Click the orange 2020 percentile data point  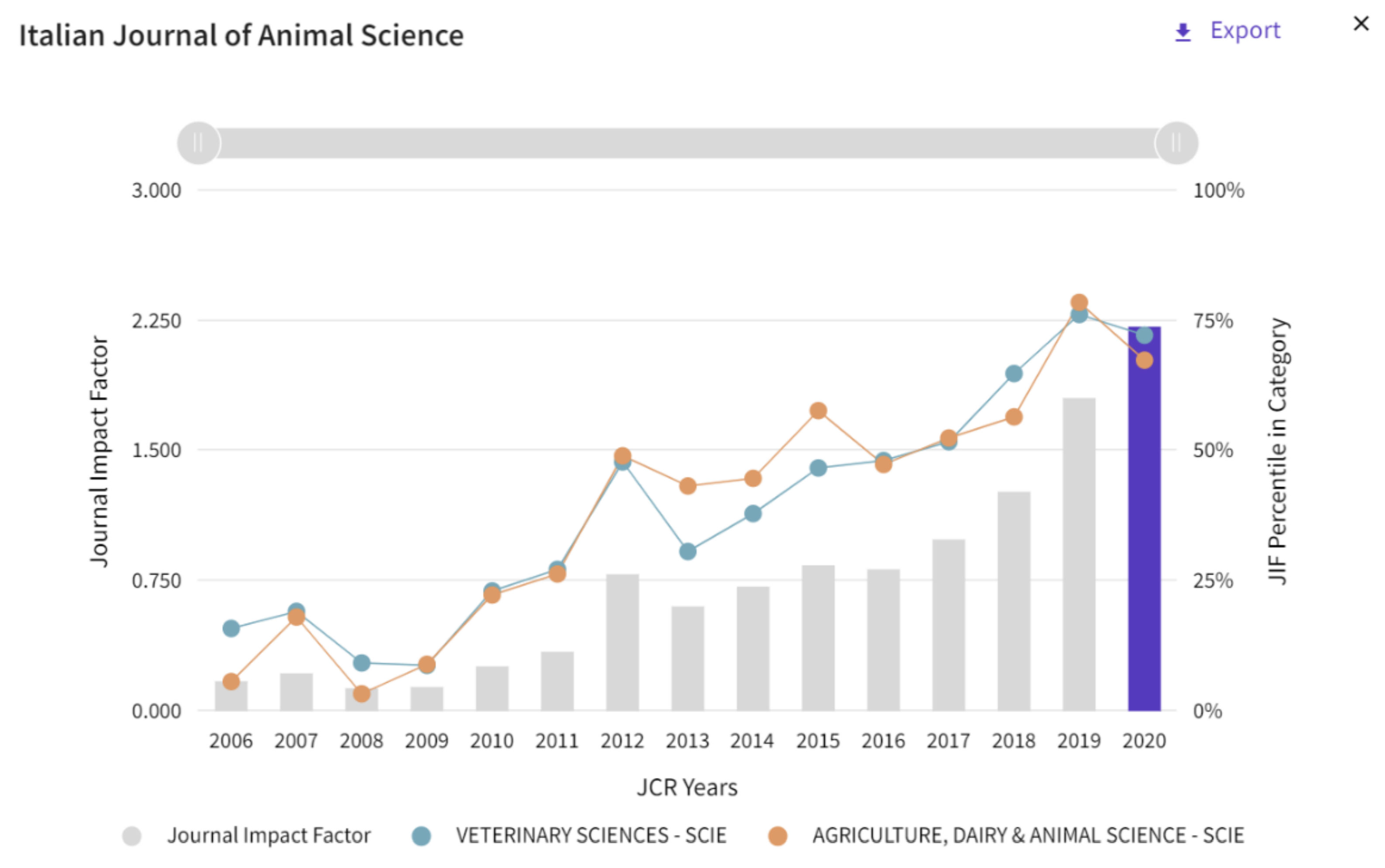[1144, 360]
